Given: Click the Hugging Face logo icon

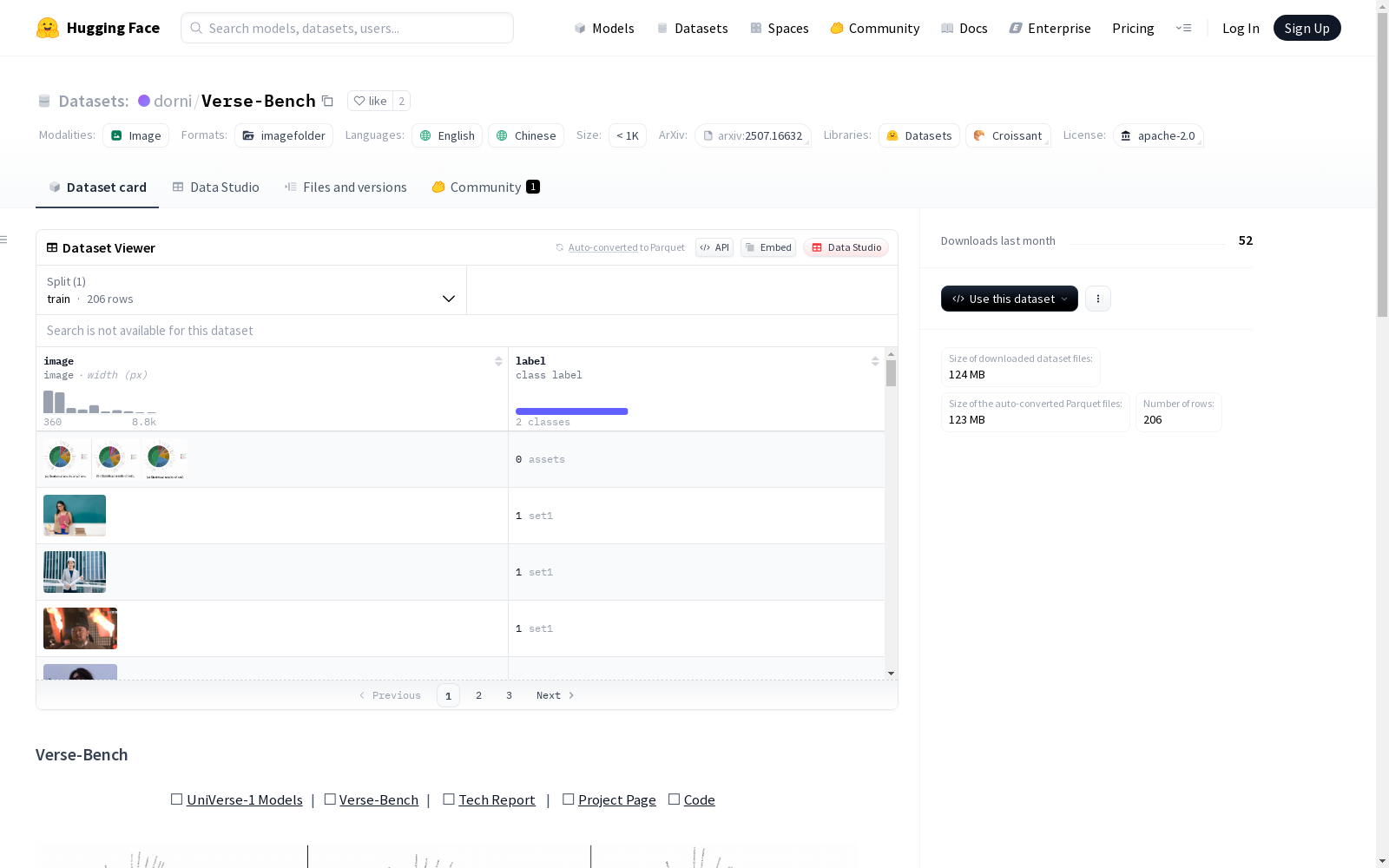Looking at the screenshot, I should (x=48, y=28).
